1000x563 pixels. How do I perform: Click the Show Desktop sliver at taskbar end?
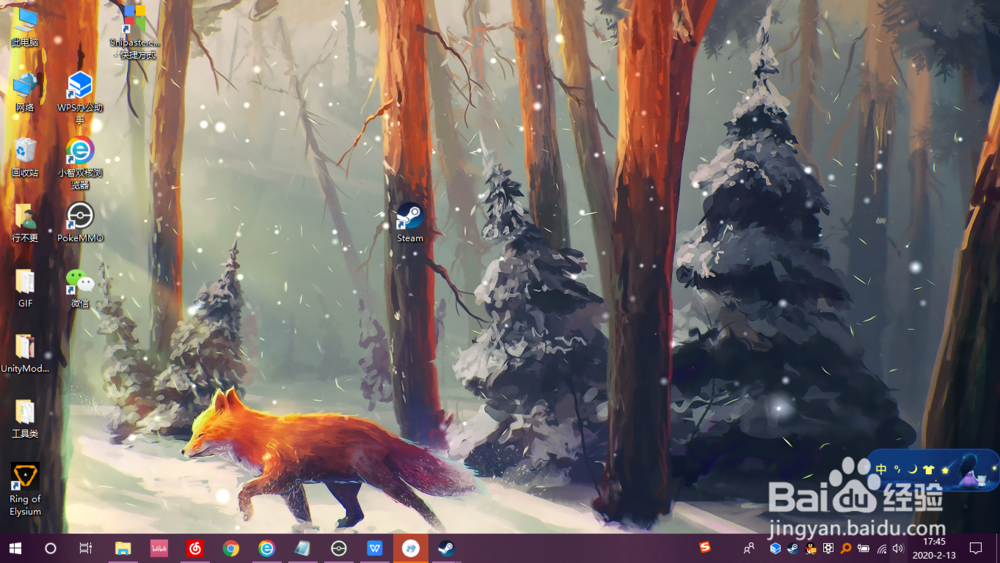click(997, 548)
